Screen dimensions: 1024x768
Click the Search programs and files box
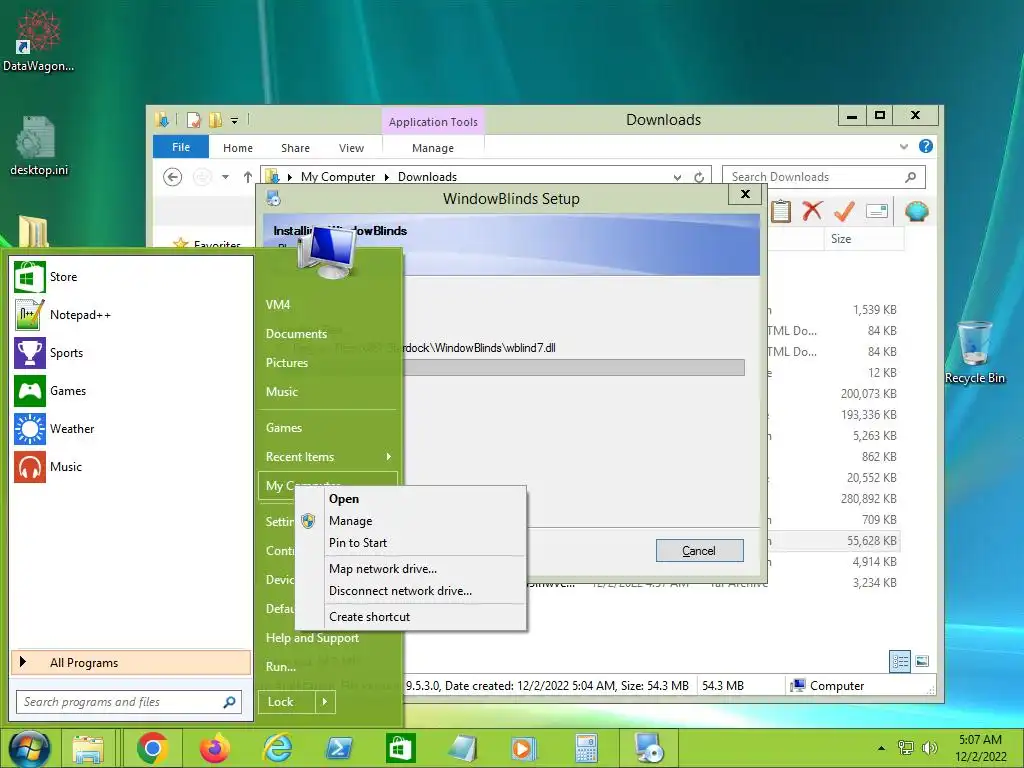[129, 702]
